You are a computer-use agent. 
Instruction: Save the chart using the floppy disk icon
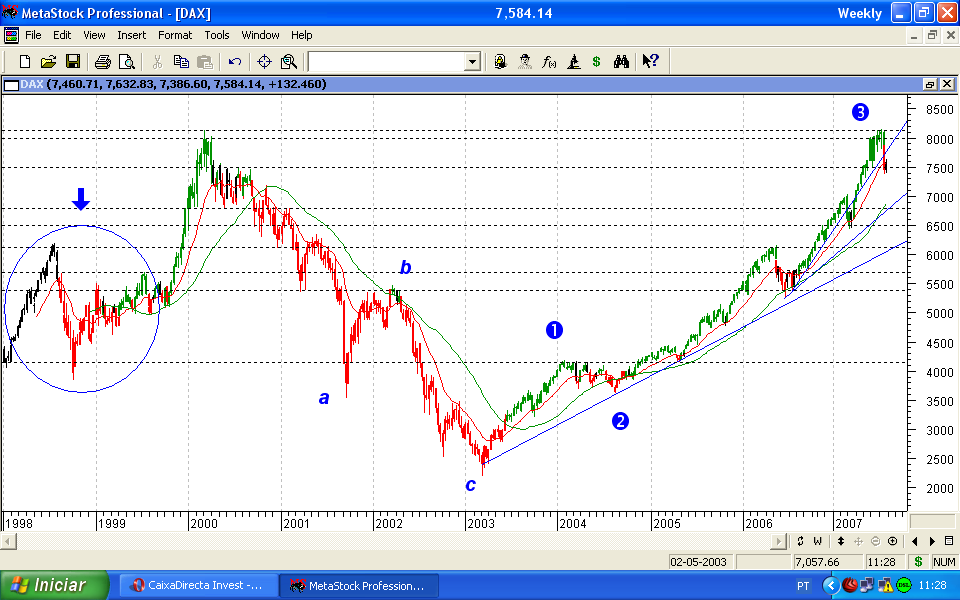73,61
